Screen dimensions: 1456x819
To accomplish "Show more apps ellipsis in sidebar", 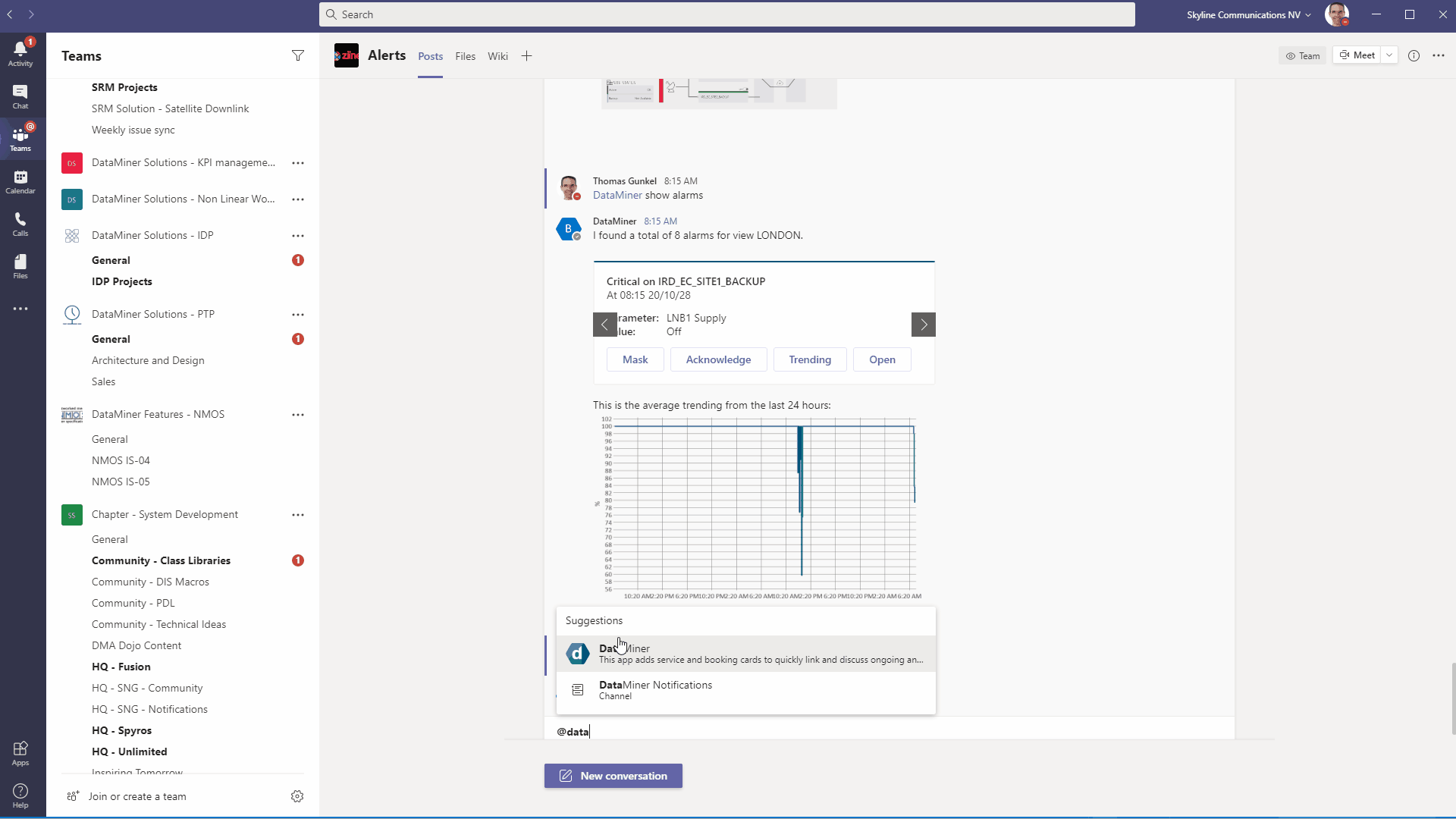I will [20, 309].
